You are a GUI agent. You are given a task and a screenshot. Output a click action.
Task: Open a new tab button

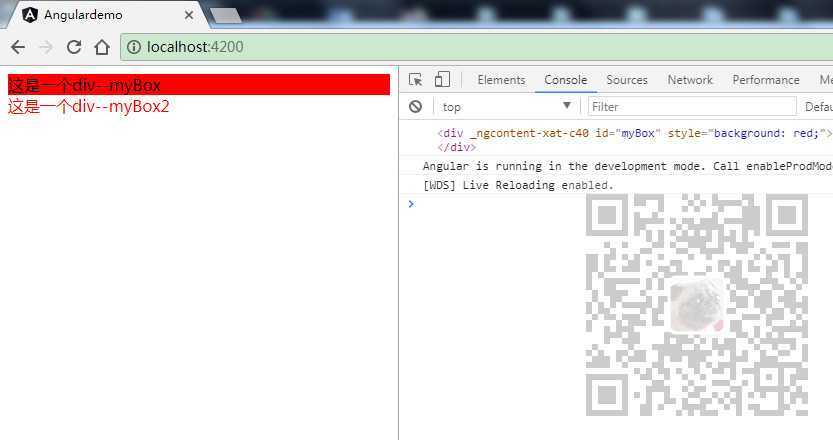226,16
